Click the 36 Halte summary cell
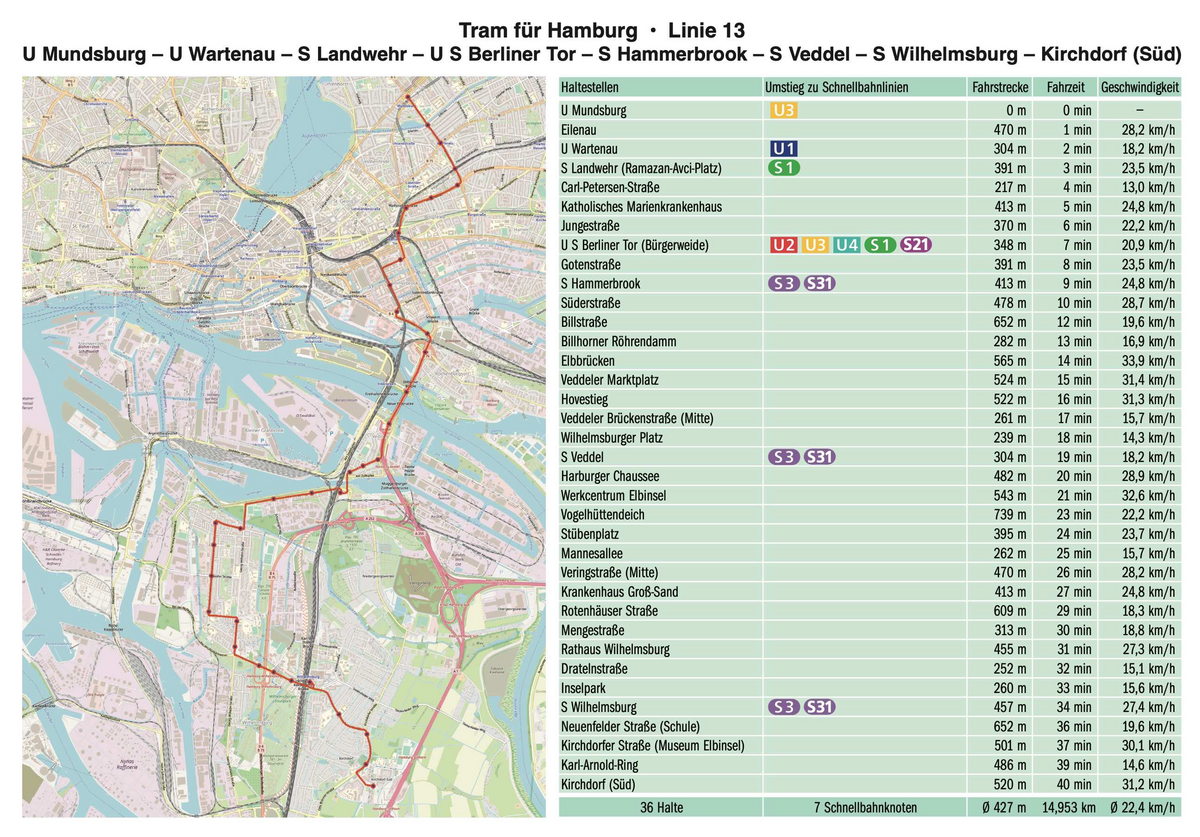Image resolution: width=1200 pixels, height=837 pixels. pos(661,807)
